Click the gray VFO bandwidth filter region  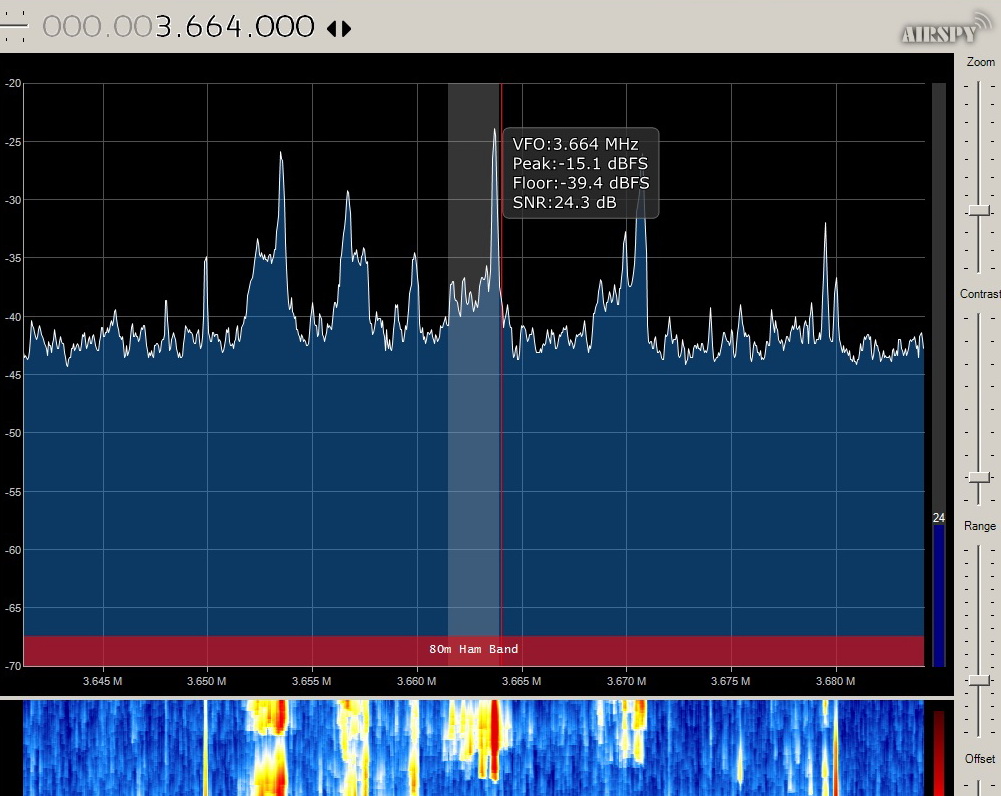click(x=473, y=450)
